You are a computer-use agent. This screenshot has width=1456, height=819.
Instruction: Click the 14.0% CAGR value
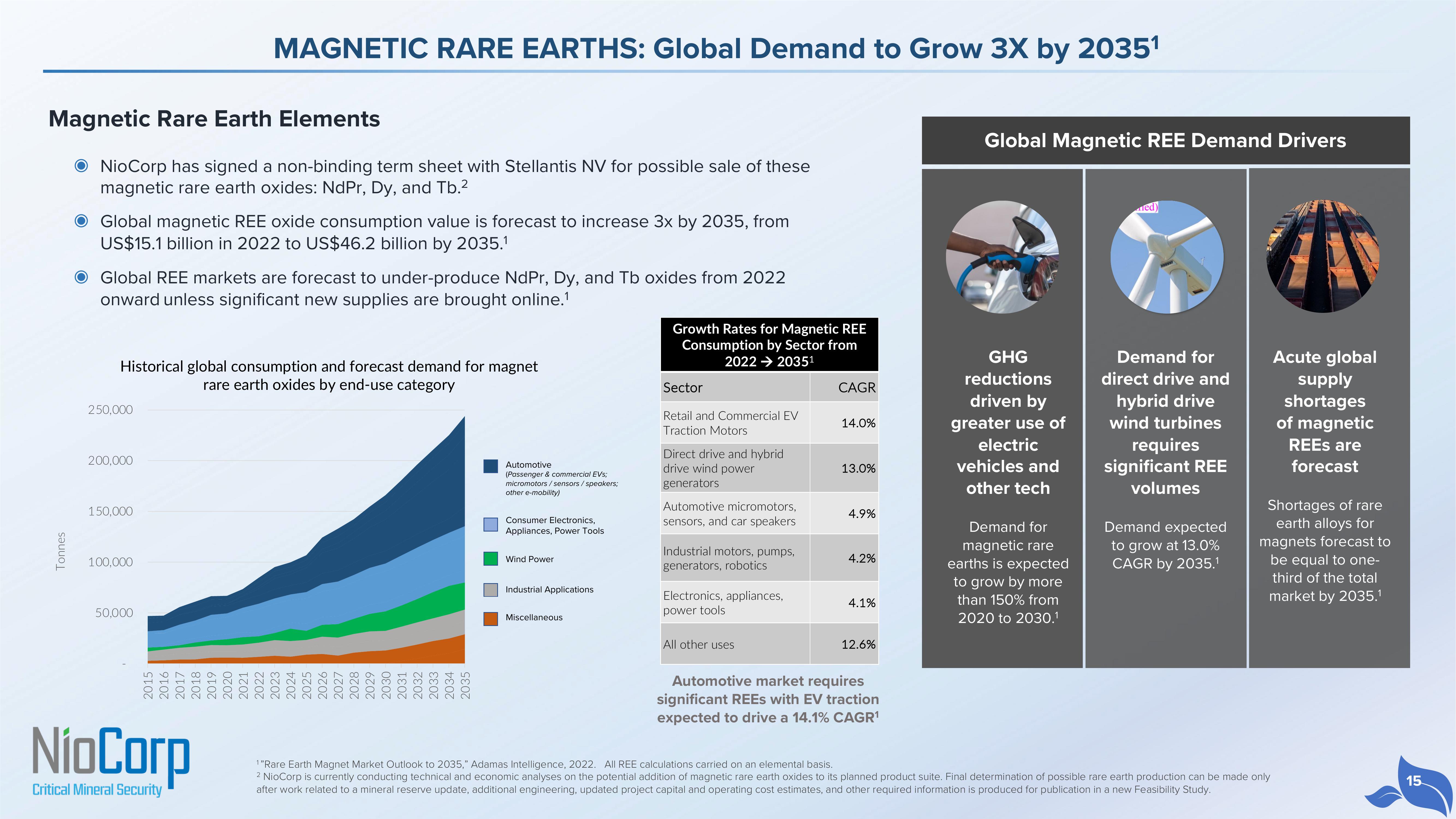tap(858, 423)
